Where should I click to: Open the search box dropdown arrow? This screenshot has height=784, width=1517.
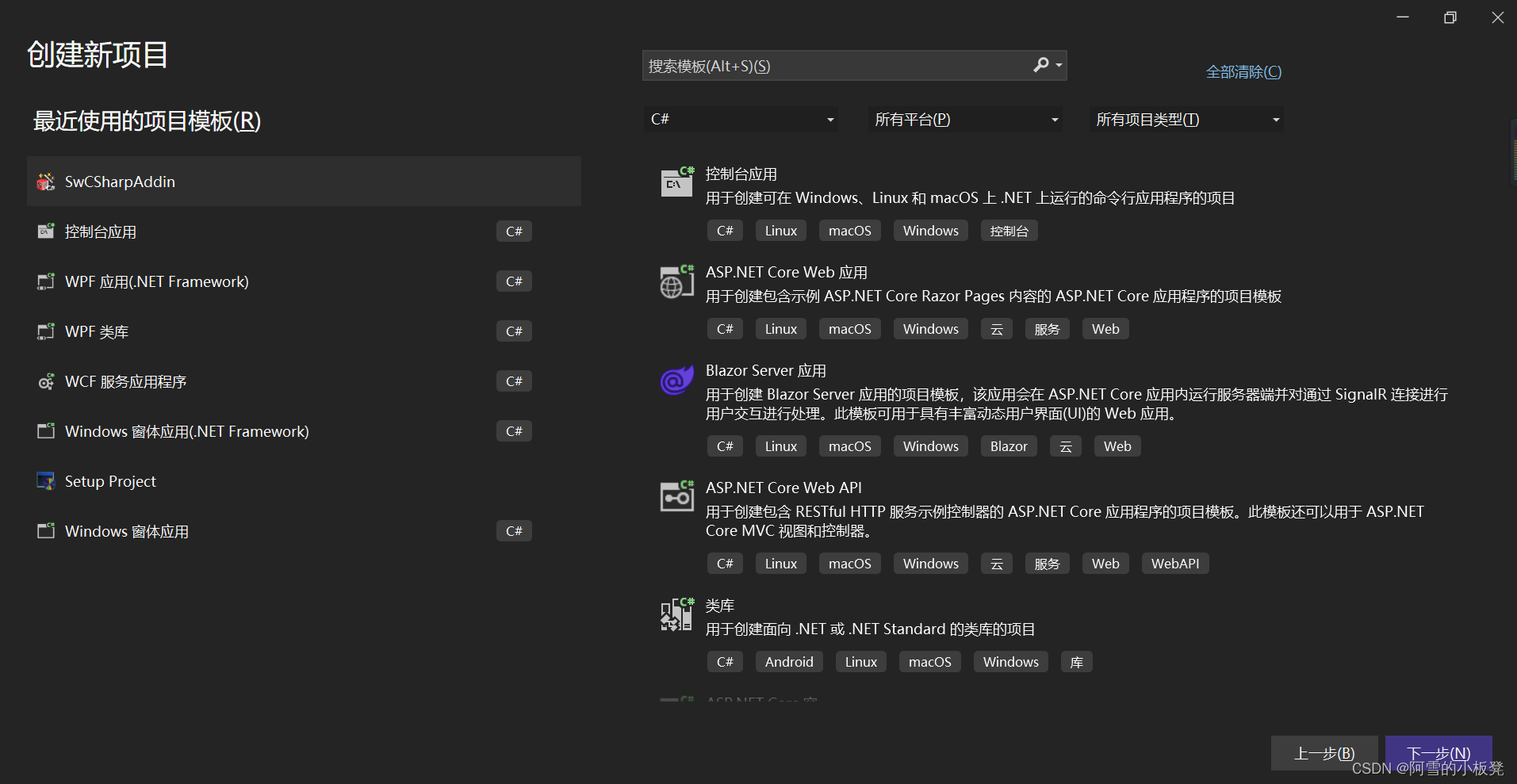[1059, 66]
